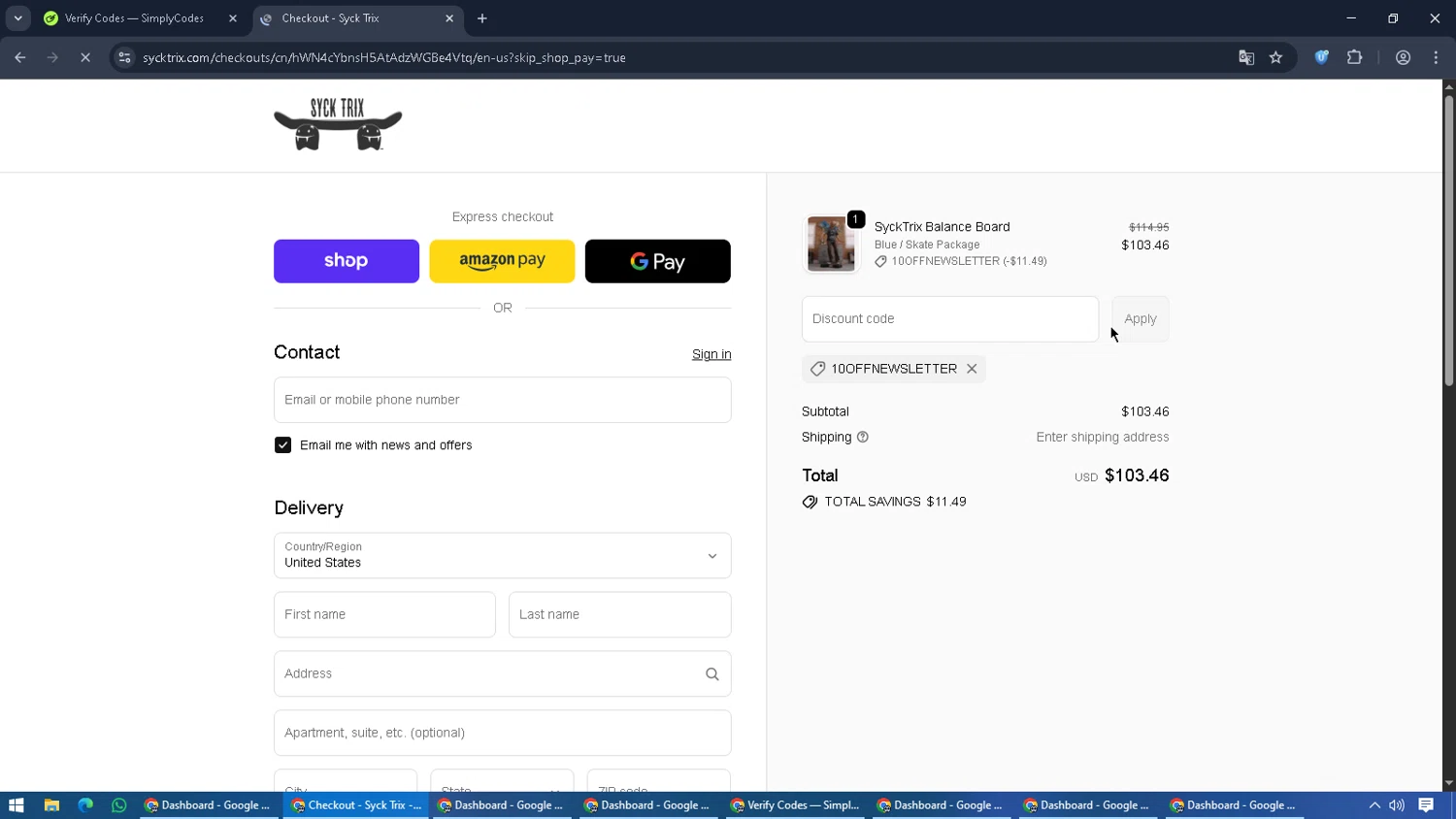Switch to Verify Codes taskbar window
Screen dimensions: 1456x819
tap(795, 805)
